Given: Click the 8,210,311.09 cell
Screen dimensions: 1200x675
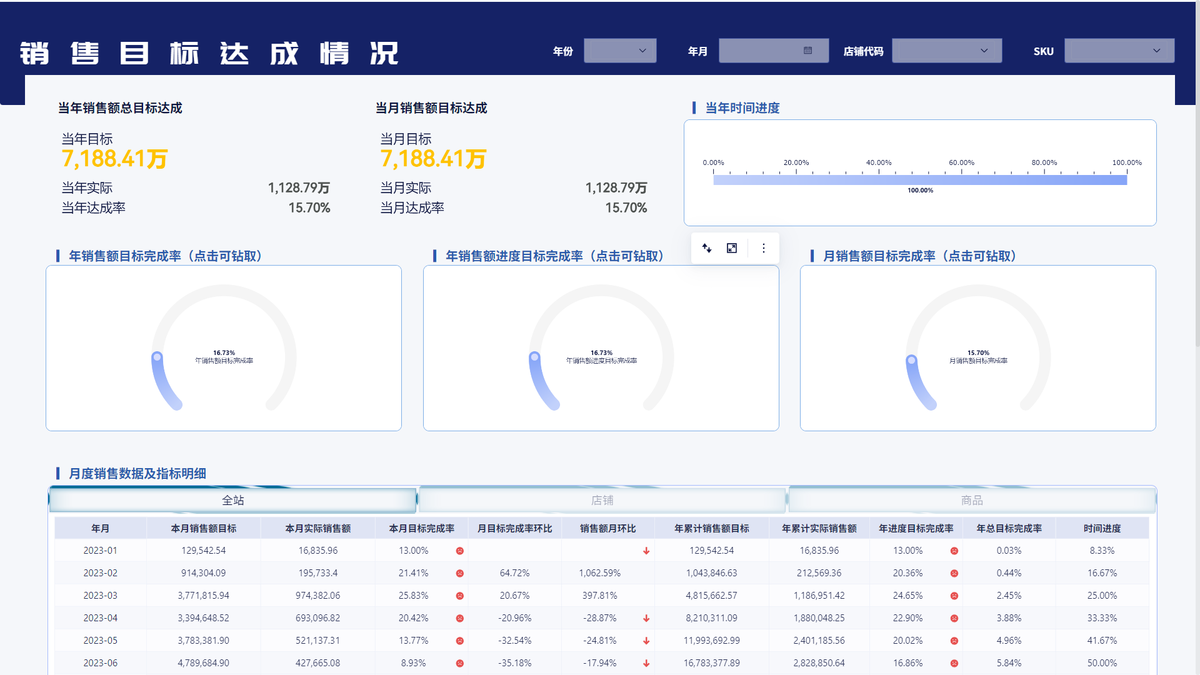Looking at the screenshot, I should point(711,618).
